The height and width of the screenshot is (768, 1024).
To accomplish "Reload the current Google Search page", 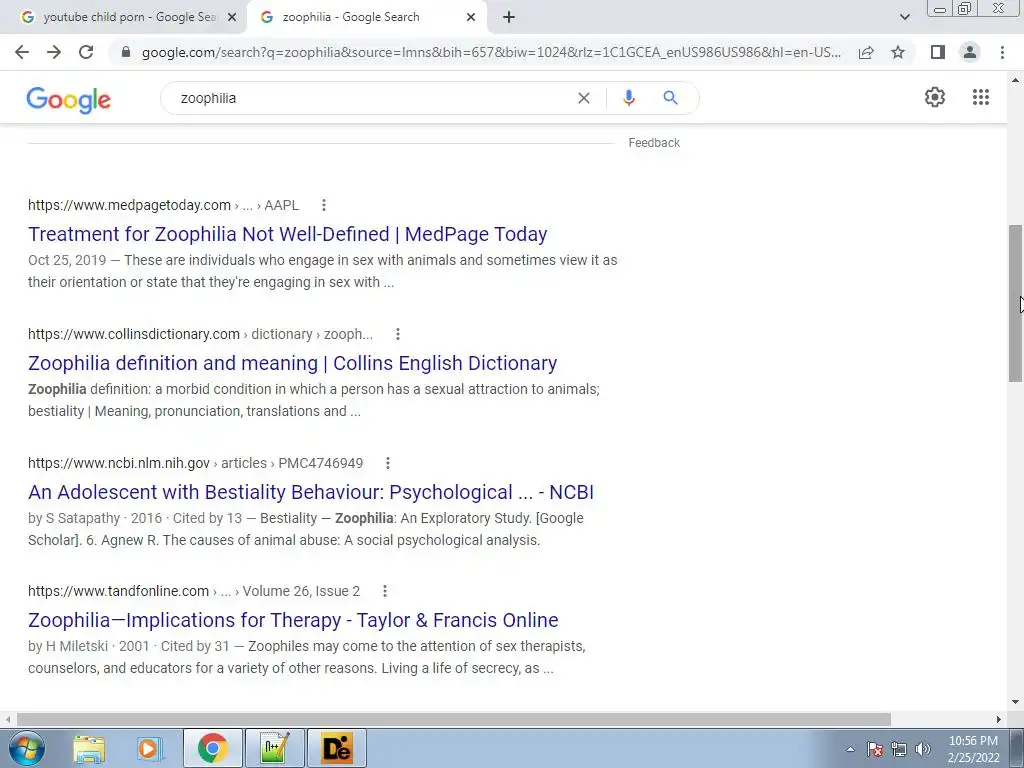I will tap(86, 52).
